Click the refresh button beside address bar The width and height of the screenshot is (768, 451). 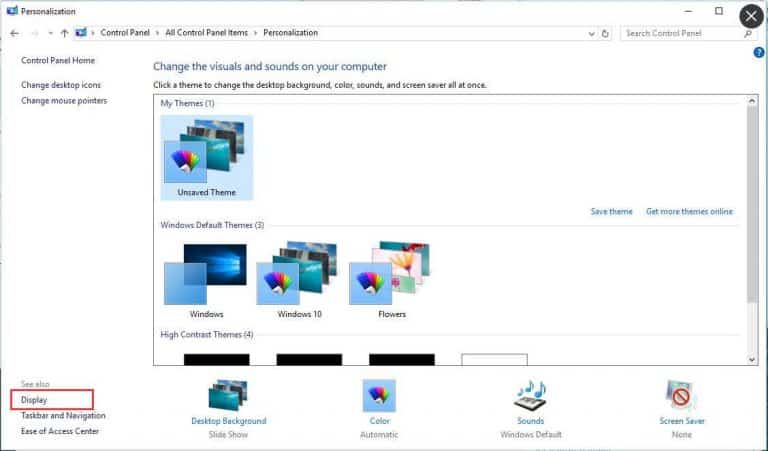605,33
